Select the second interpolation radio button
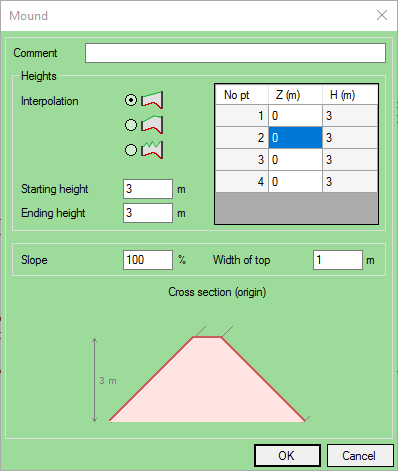Viewport: 398px width, 471px height. (x=131, y=125)
